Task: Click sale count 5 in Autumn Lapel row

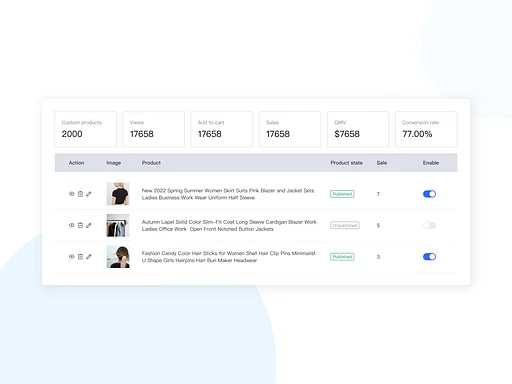Action: pos(378,225)
